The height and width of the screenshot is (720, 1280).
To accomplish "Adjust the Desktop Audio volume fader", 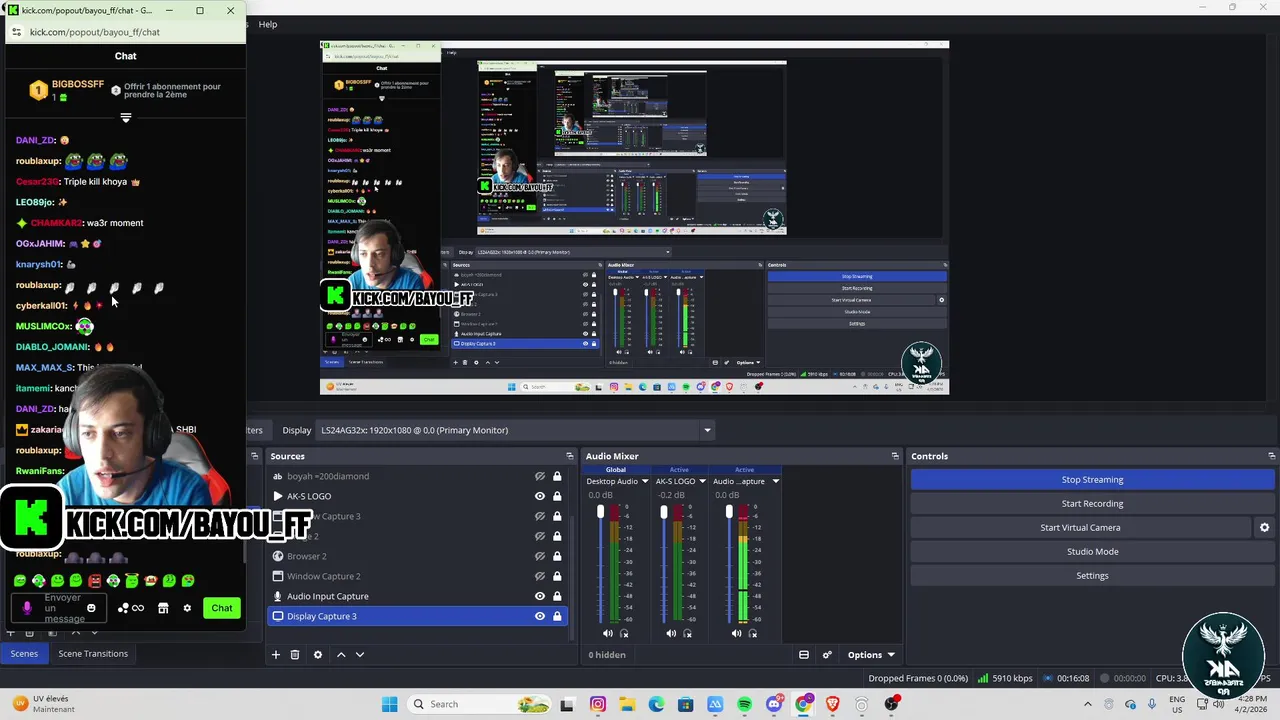I will (x=600, y=512).
